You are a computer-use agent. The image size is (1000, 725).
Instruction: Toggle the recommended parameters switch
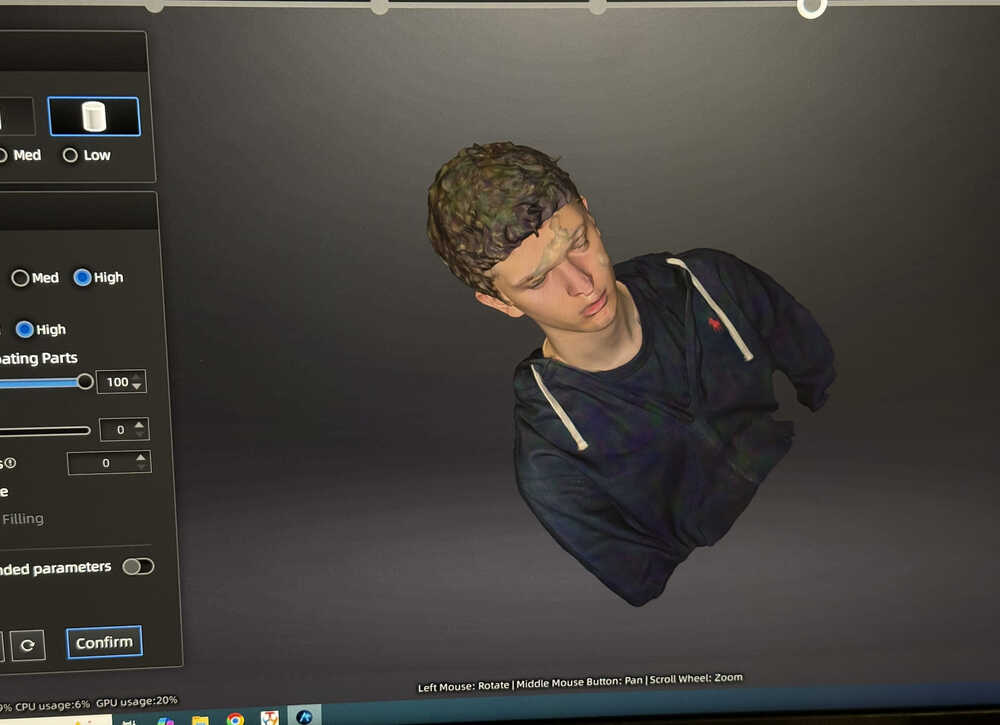click(x=138, y=566)
